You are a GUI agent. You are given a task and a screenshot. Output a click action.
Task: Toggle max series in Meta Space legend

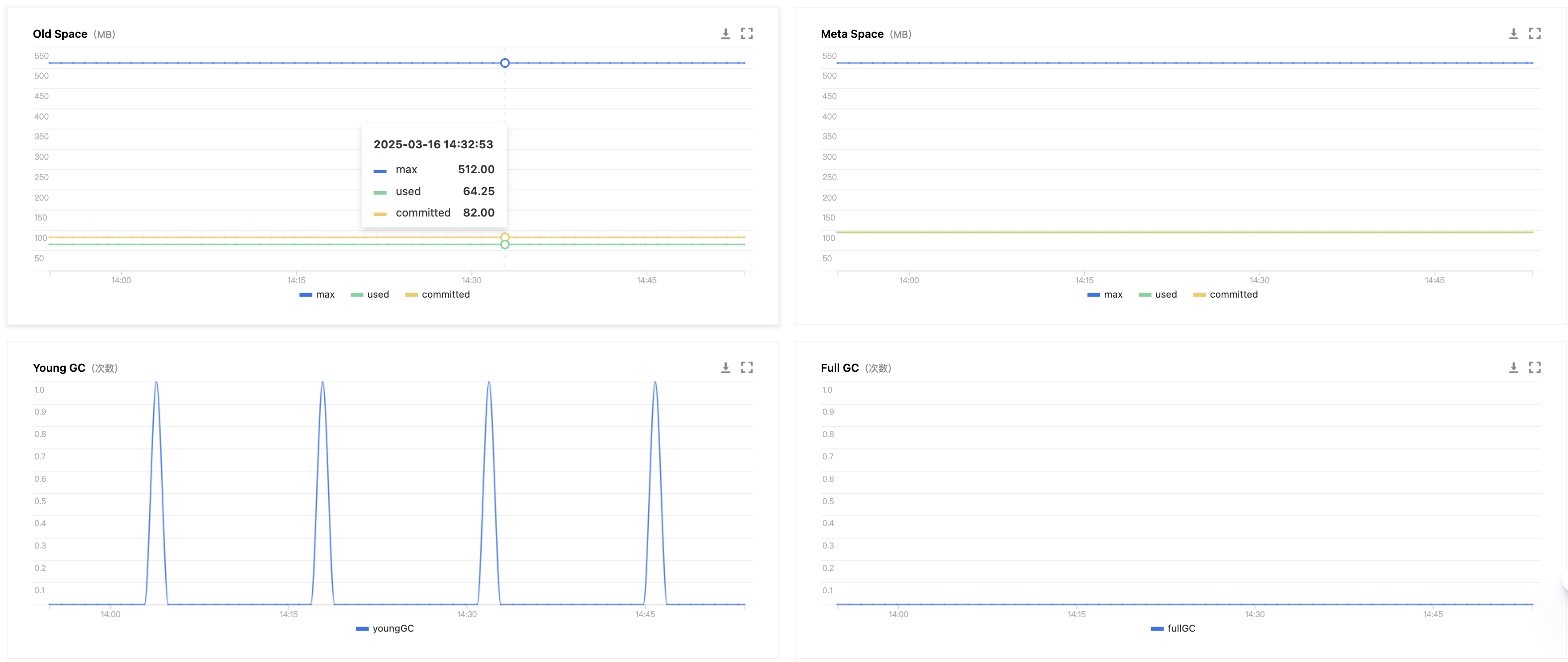pyautogui.click(x=1105, y=294)
